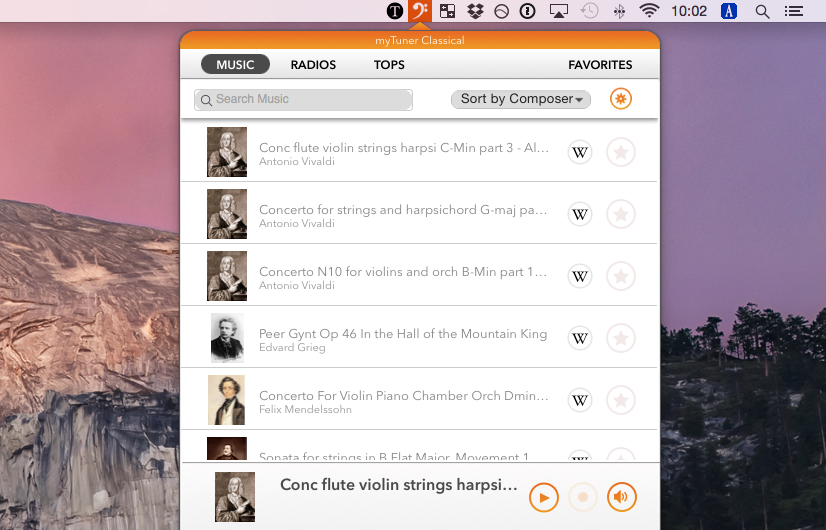The height and width of the screenshot is (530, 826).
Task: Click Vivaldi portrait beside Concerto N10 for violins
Action: pyautogui.click(x=227, y=276)
